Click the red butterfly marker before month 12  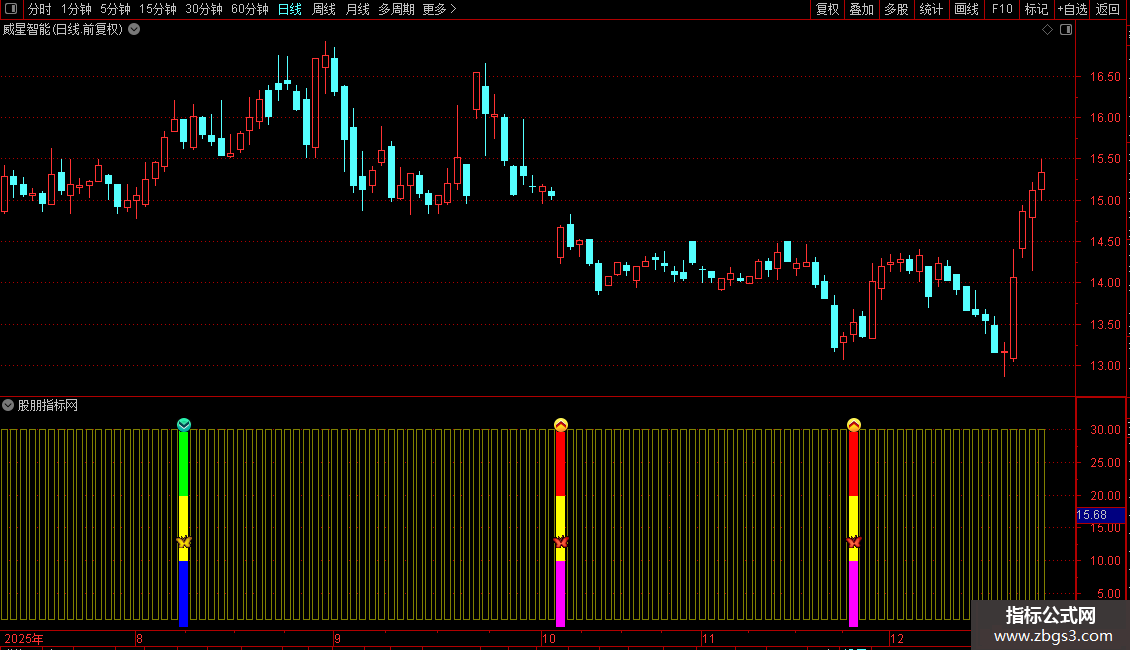(854, 542)
